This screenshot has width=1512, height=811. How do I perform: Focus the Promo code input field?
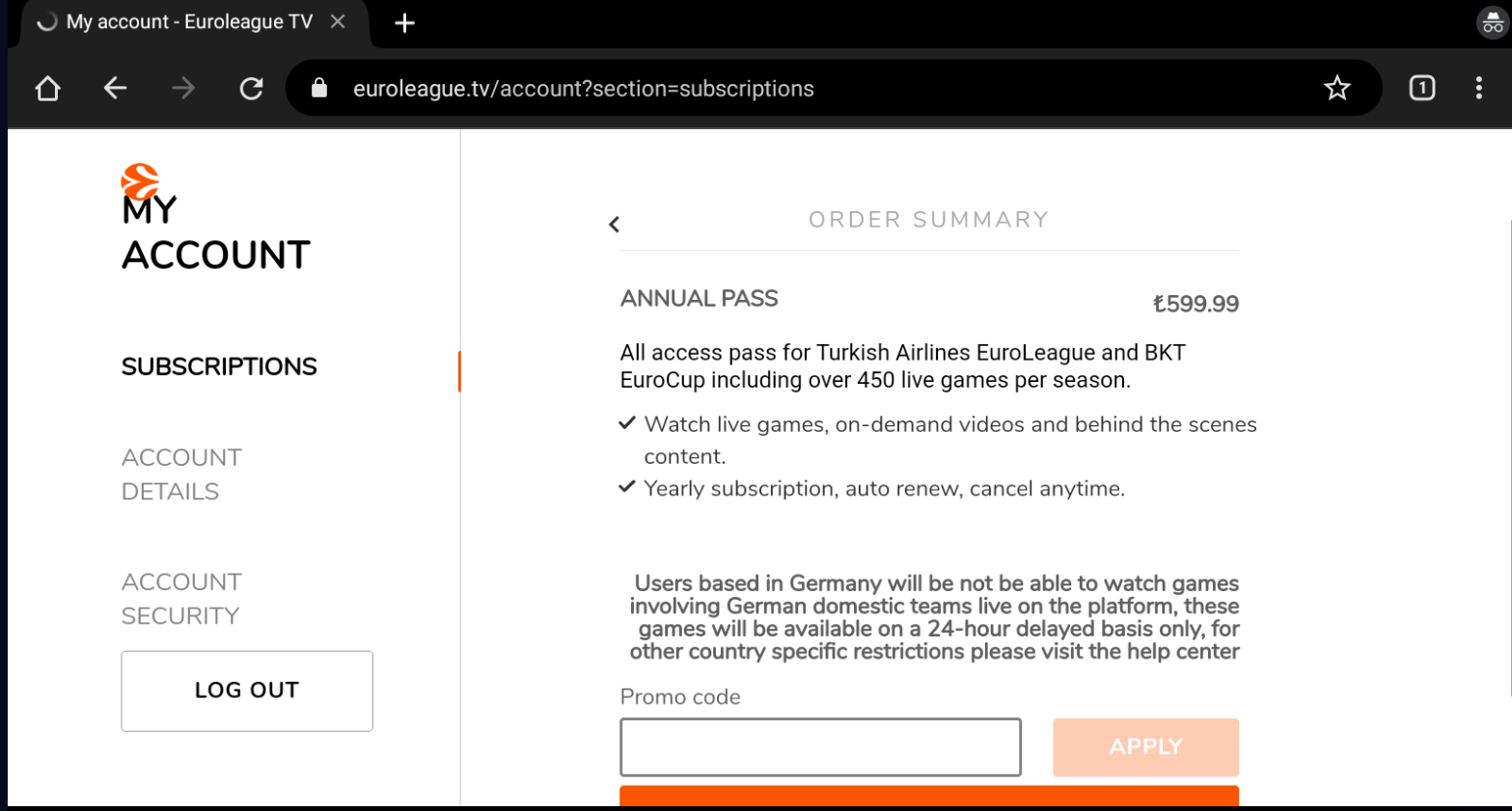(x=820, y=747)
